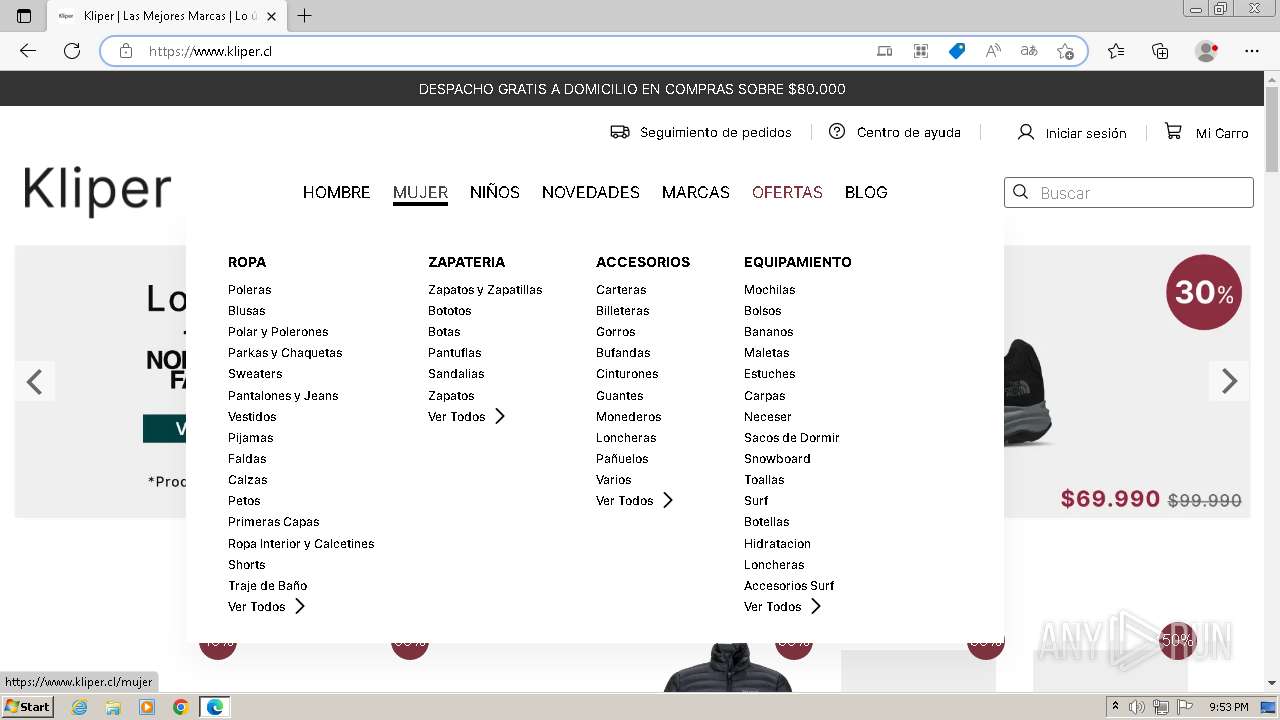Activate Read aloud icon
This screenshot has height=720, width=1280.
pyautogui.click(x=993, y=51)
